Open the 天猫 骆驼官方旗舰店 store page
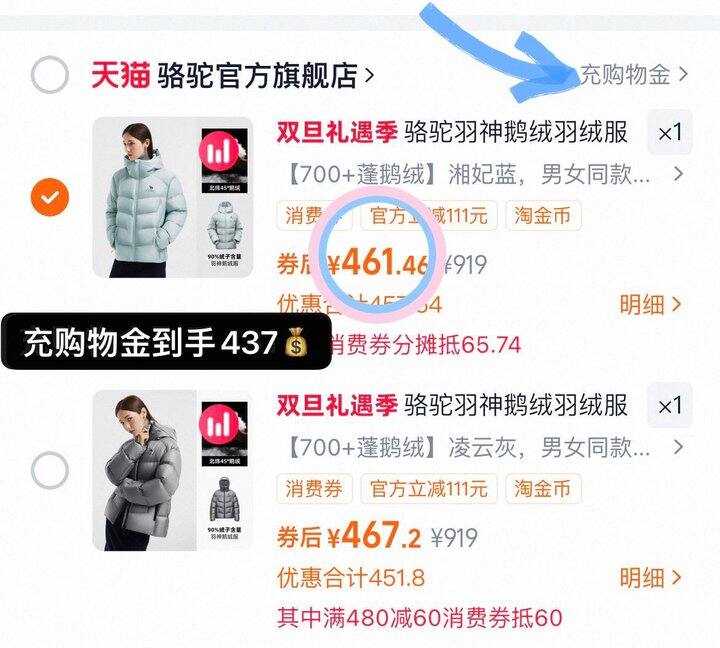 click(x=232, y=75)
